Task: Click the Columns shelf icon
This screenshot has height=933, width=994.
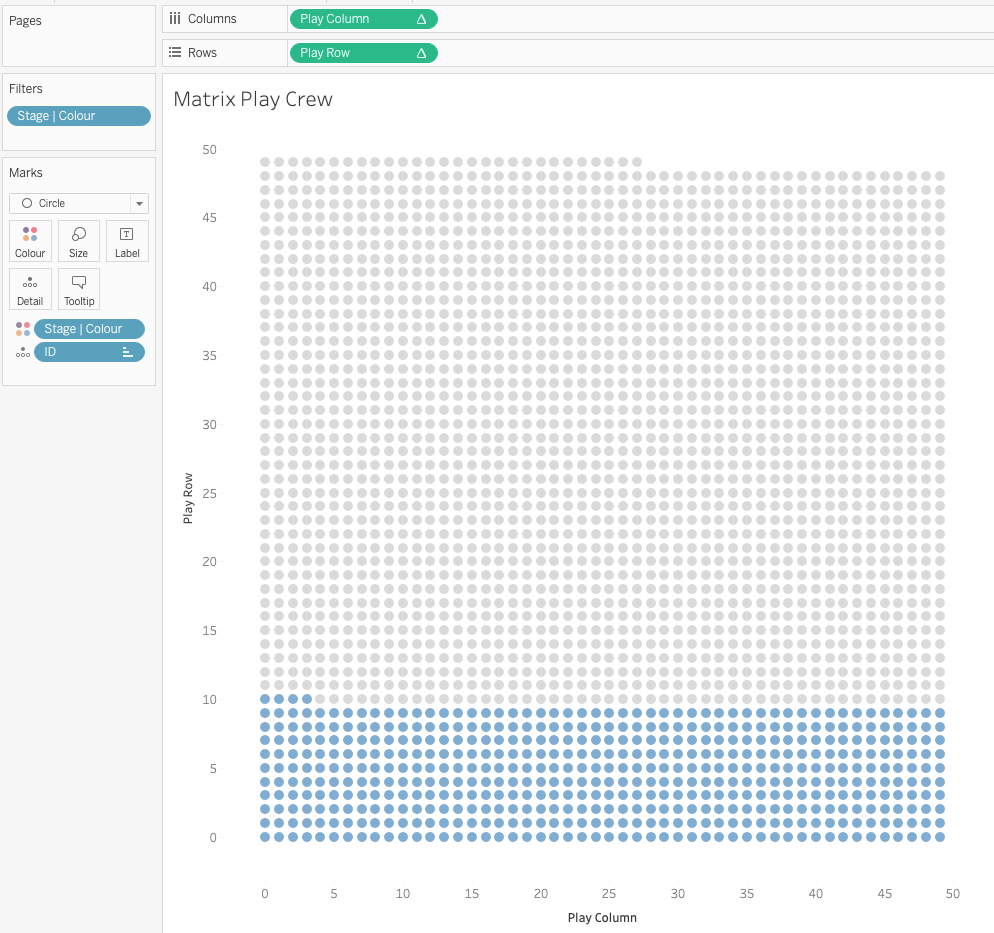Action: point(175,19)
